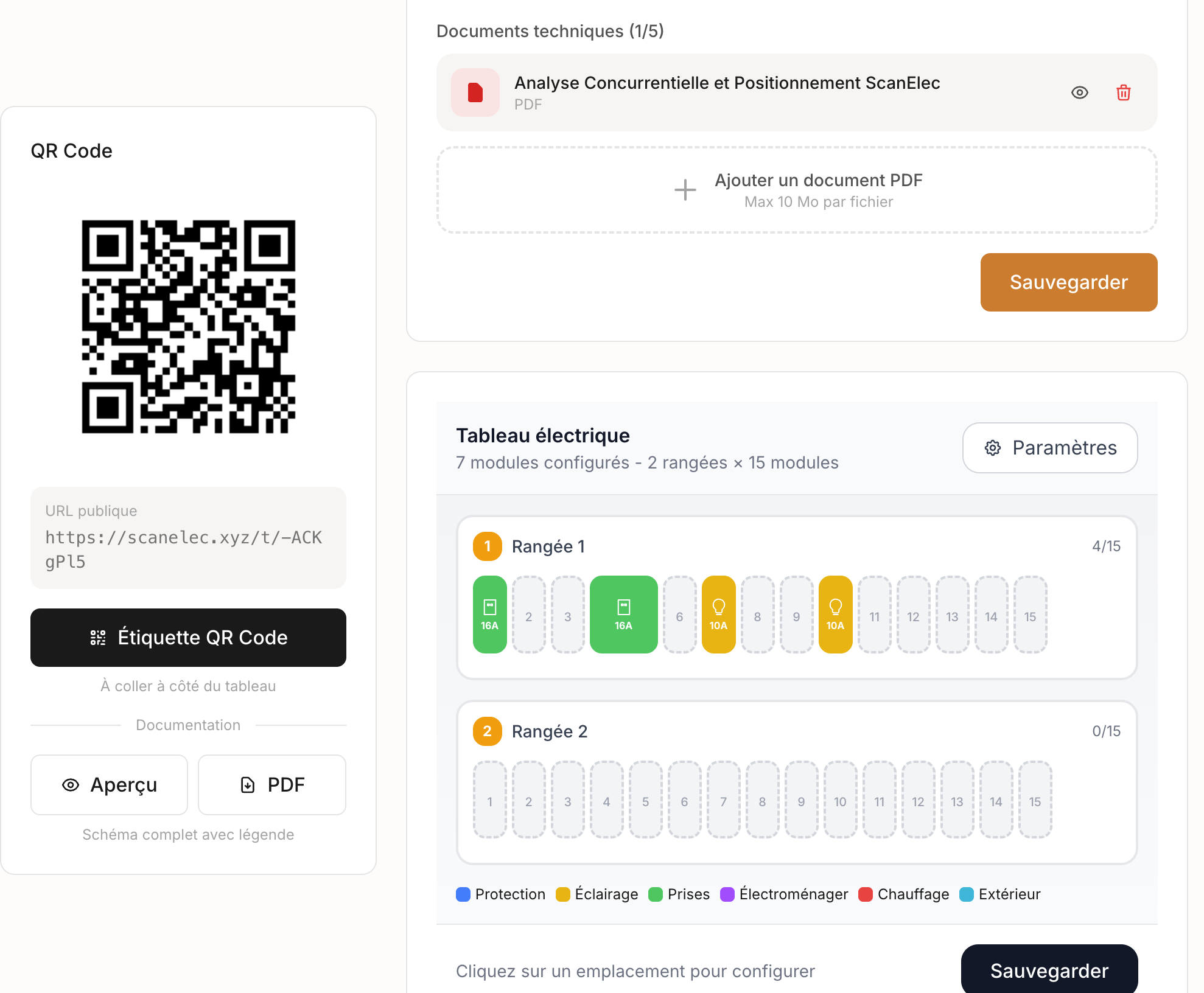Open the Paramètres settings button
This screenshot has height=993, width=1204.
[1049, 448]
